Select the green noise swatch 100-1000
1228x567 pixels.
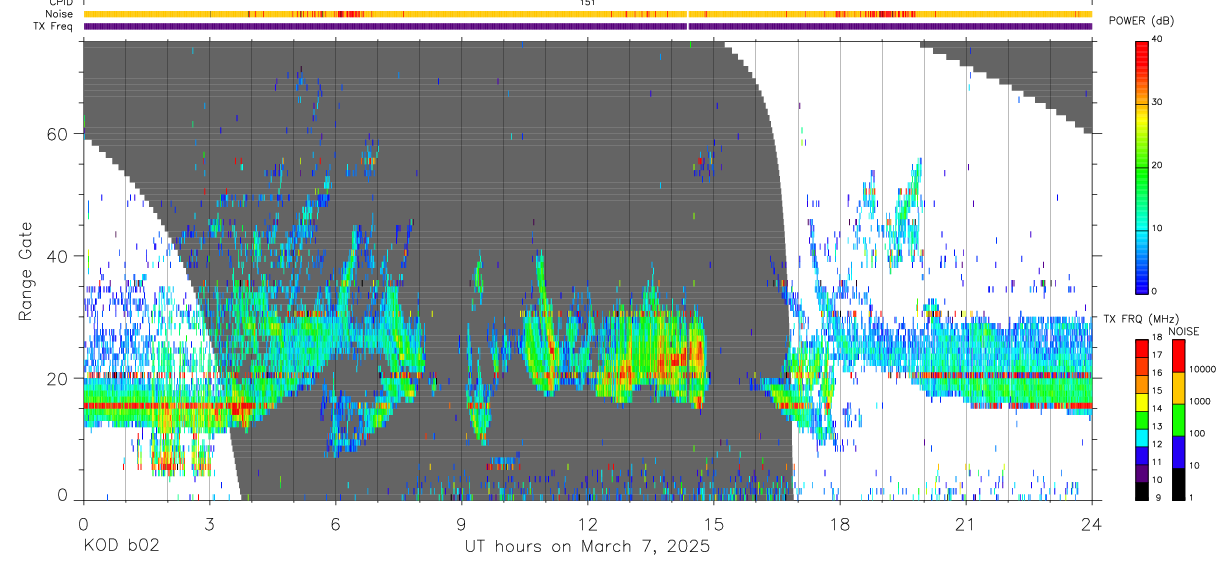1177,419
